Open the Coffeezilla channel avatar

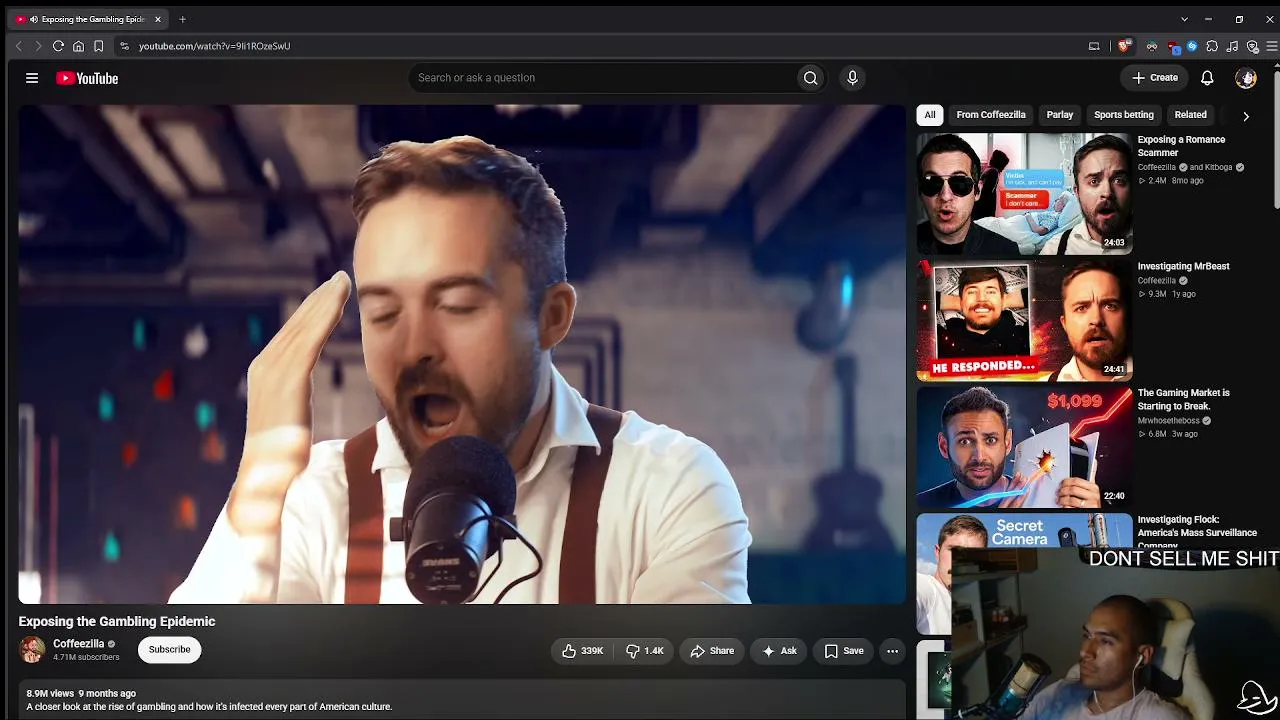[33, 650]
